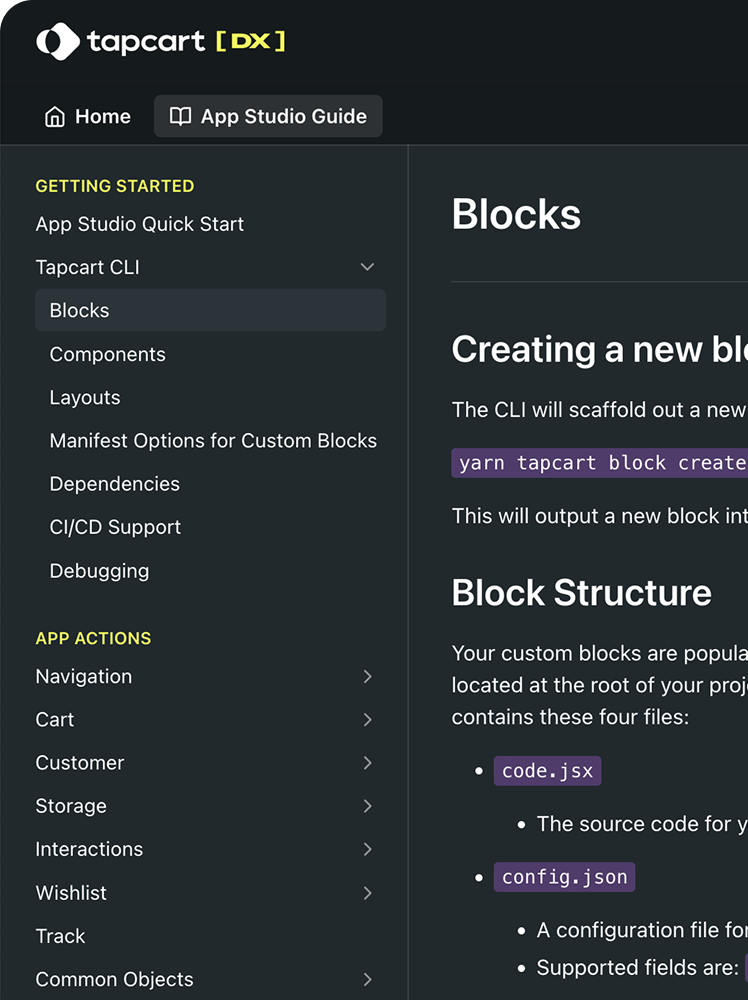Expand the Interactions section chevron
This screenshot has height=1000, width=748.
point(367,849)
